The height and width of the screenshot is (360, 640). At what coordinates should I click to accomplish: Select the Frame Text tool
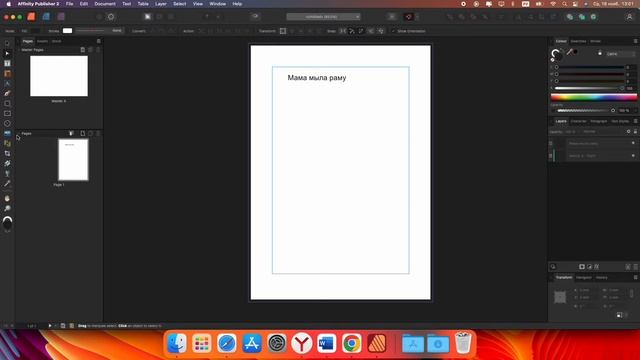[x=7, y=63]
